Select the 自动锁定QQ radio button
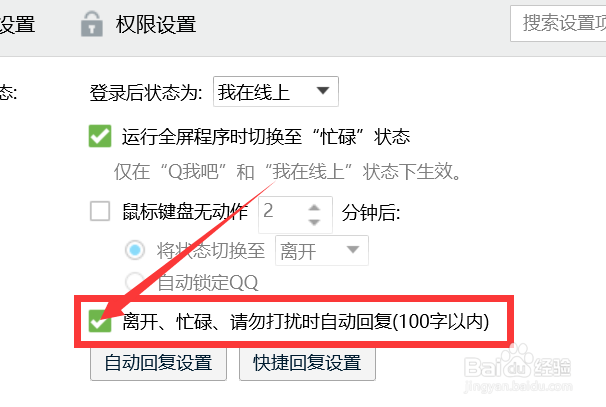The width and height of the screenshot is (606, 407). [135, 281]
